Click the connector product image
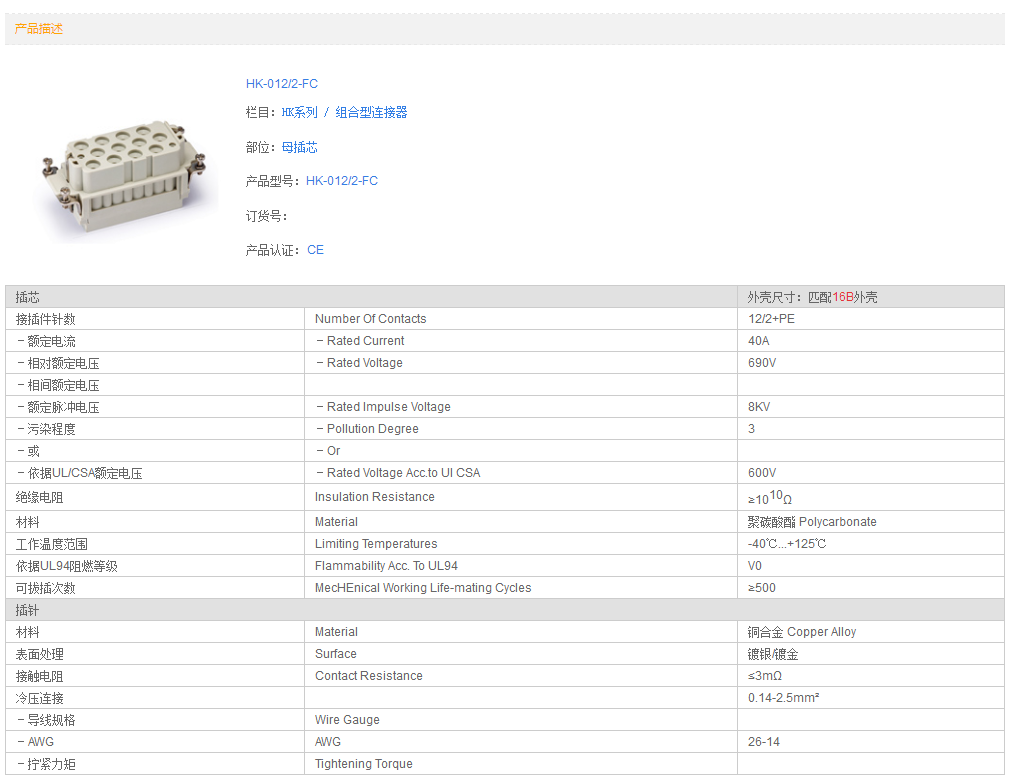Screen dimensions: 1011x782 click(x=125, y=172)
